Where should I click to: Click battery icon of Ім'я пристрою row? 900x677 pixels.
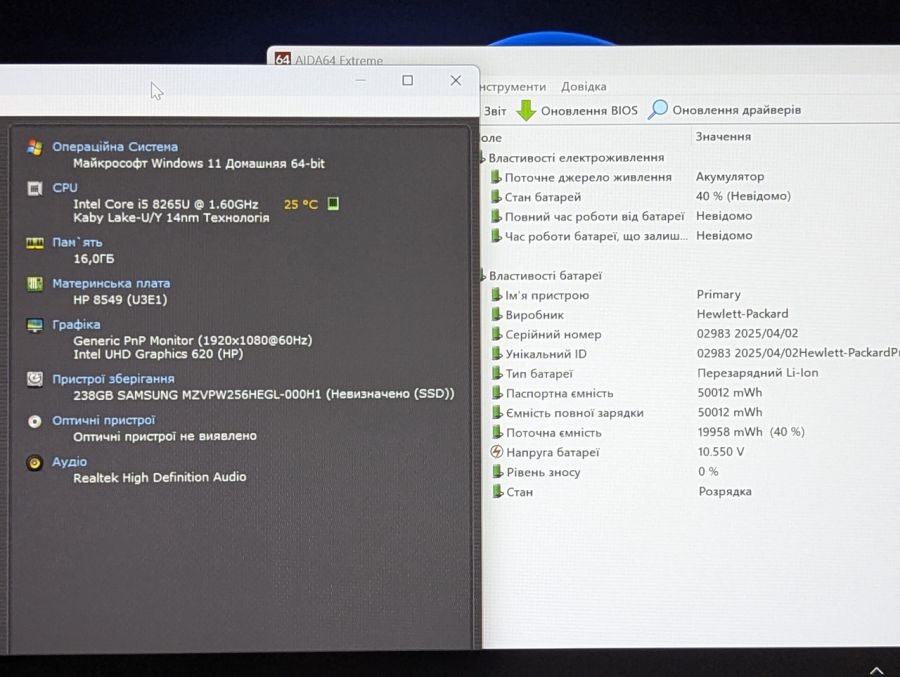click(496, 295)
